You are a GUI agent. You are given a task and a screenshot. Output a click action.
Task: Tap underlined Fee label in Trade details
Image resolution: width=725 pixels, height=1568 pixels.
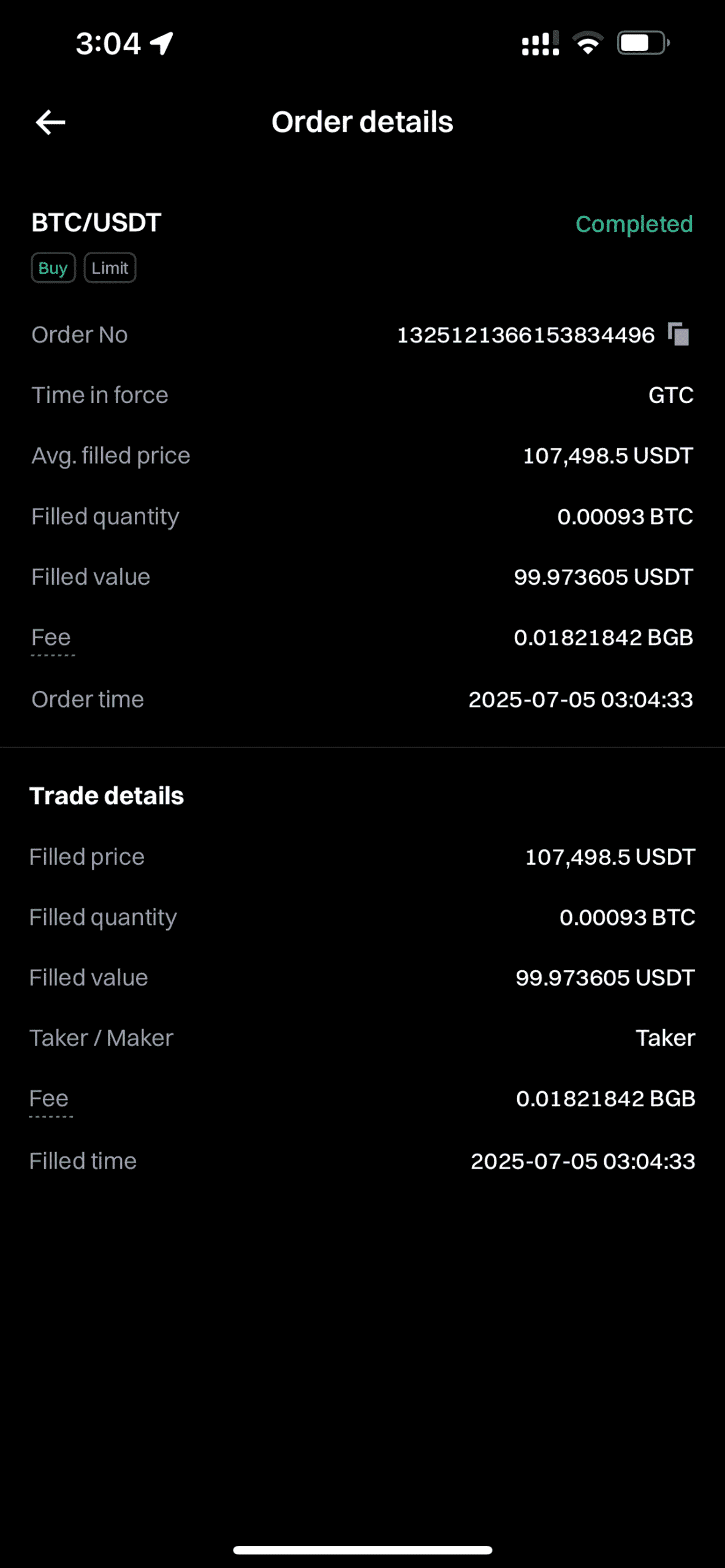[49, 1099]
